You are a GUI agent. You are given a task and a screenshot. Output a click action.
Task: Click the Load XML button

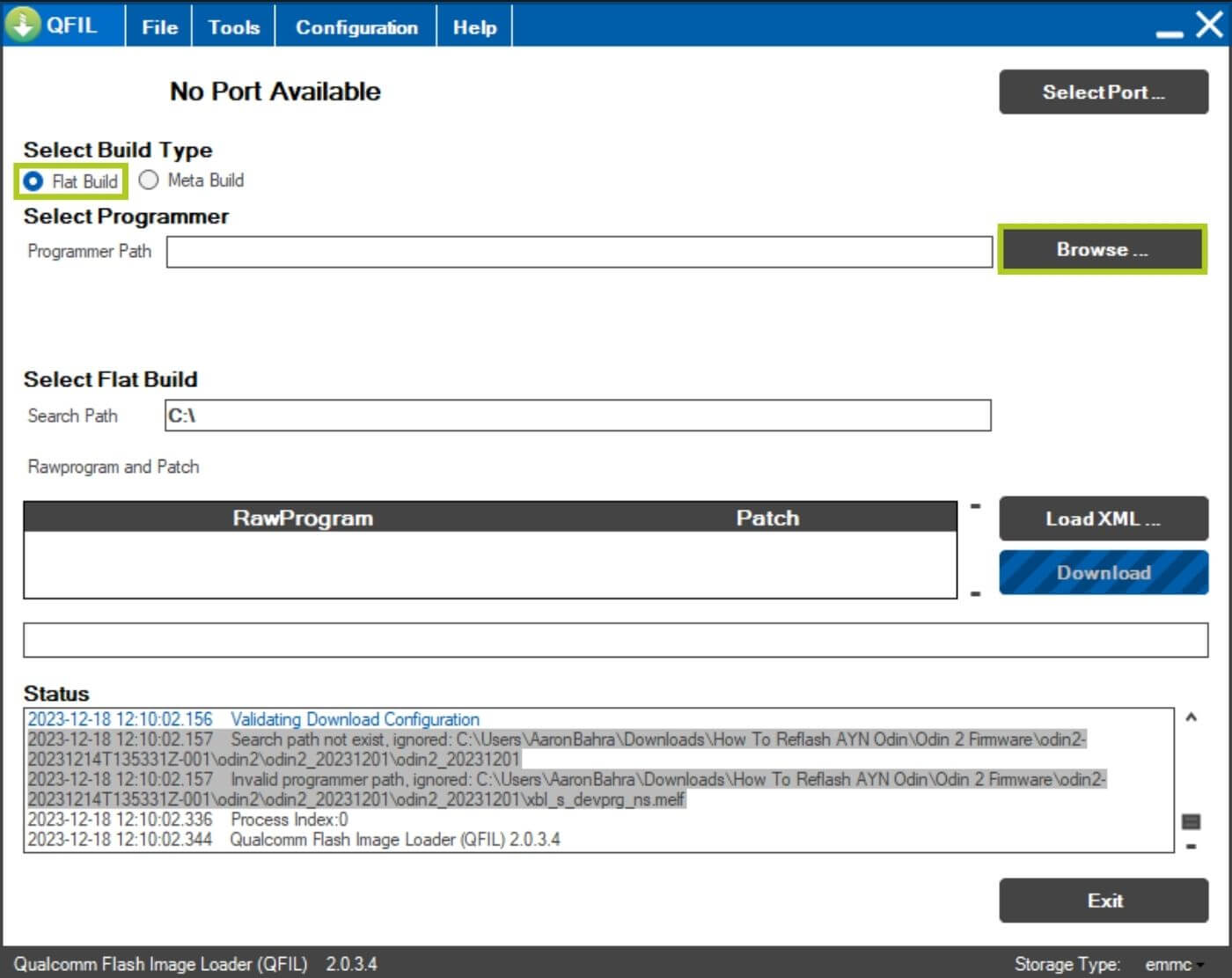pos(1104,518)
